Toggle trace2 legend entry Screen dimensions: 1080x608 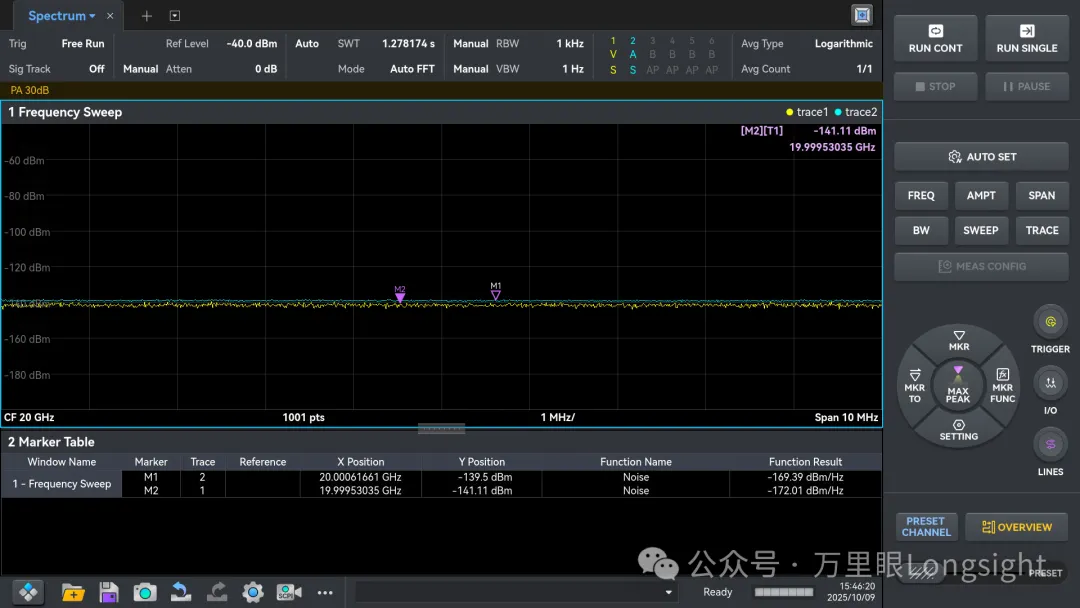click(x=856, y=112)
